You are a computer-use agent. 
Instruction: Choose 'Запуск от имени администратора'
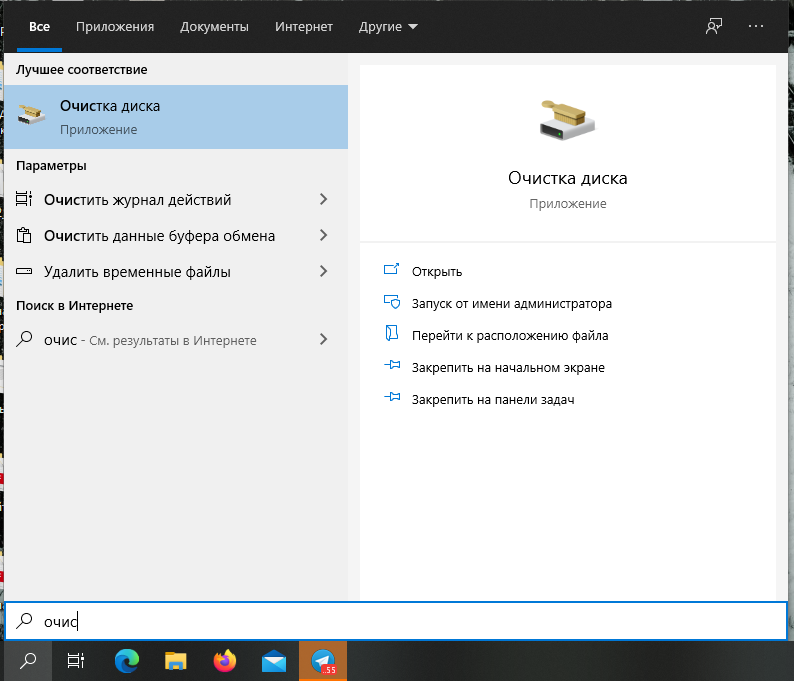511,303
